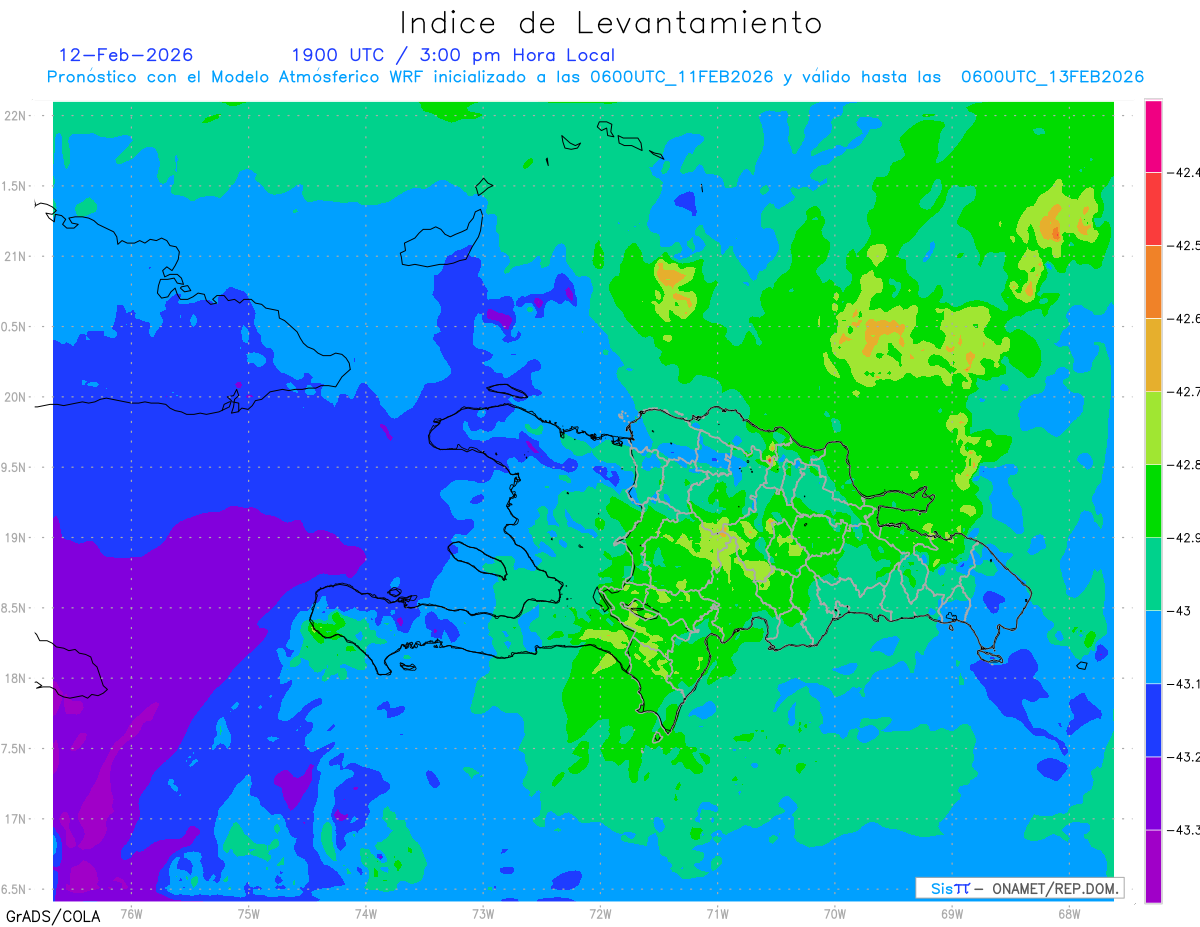Screen dimensions: 1200x927
Task: Click the '0600UTC_11FEB2026' initialization time text
Action: click(x=682, y=77)
